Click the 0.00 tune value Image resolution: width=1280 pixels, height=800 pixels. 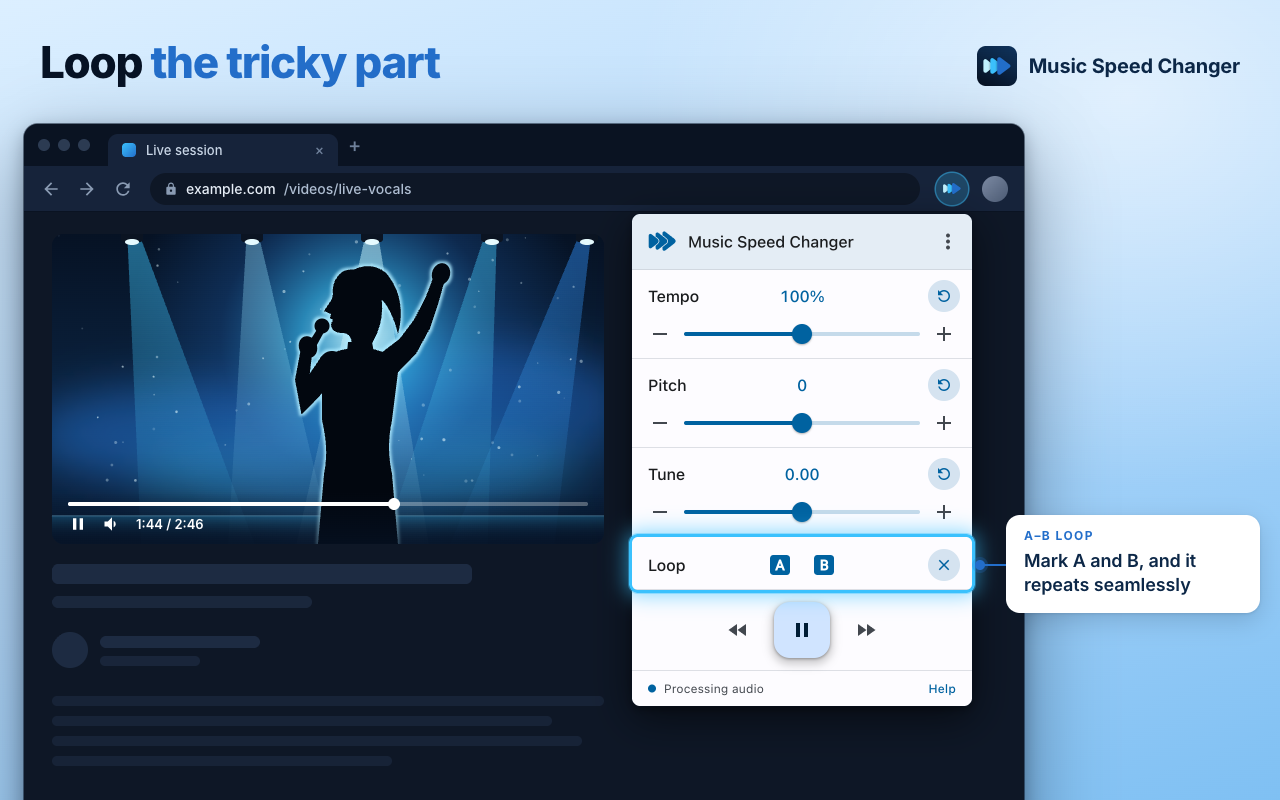coord(802,475)
